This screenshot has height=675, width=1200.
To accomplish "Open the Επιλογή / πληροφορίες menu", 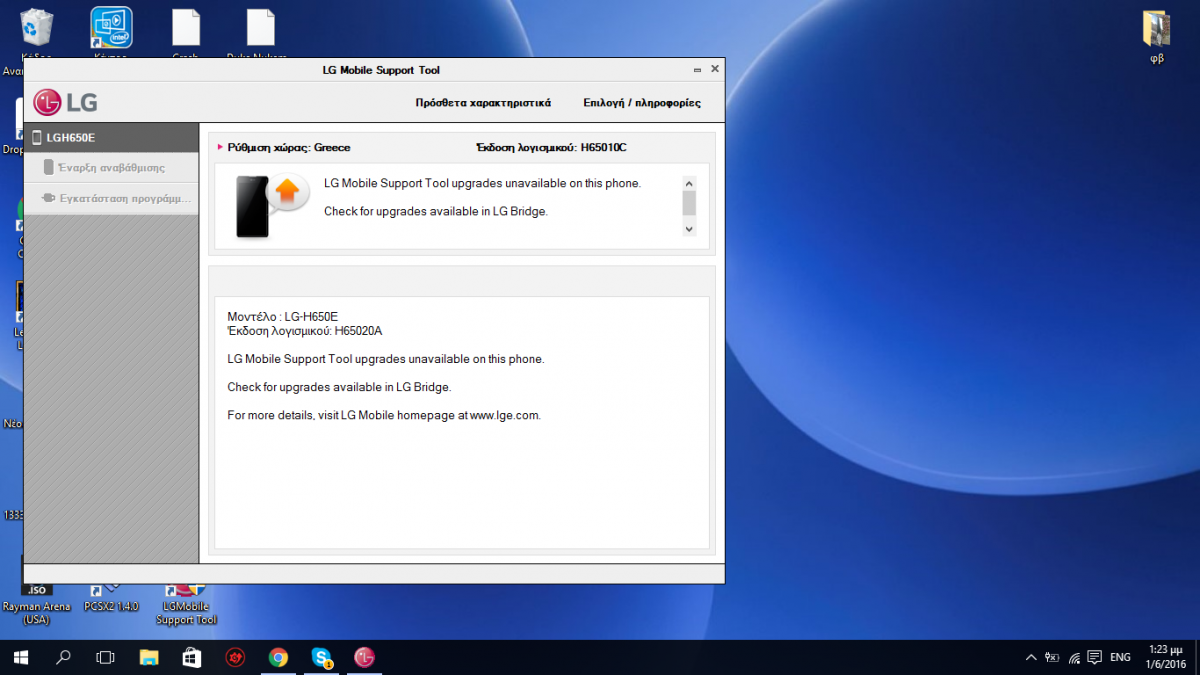I will pyautogui.click(x=642, y=103).
